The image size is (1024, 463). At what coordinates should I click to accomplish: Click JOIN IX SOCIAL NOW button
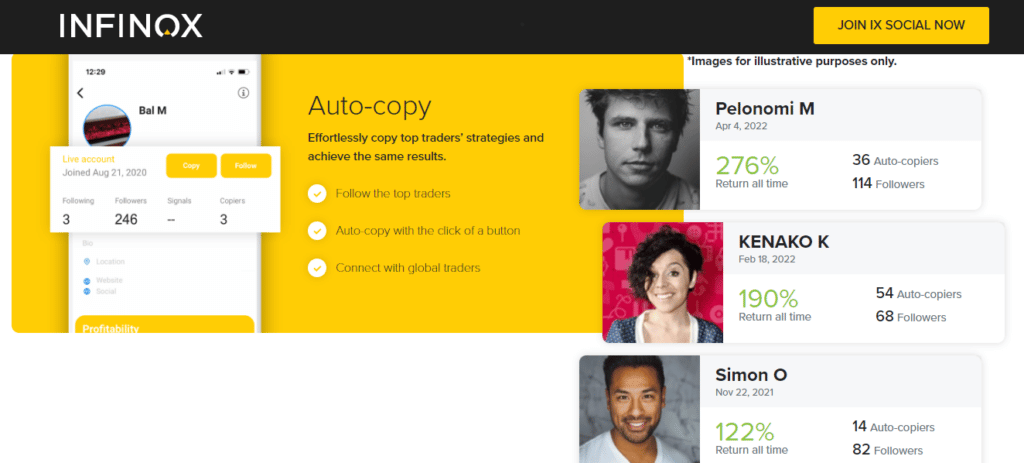click(901, 25)
